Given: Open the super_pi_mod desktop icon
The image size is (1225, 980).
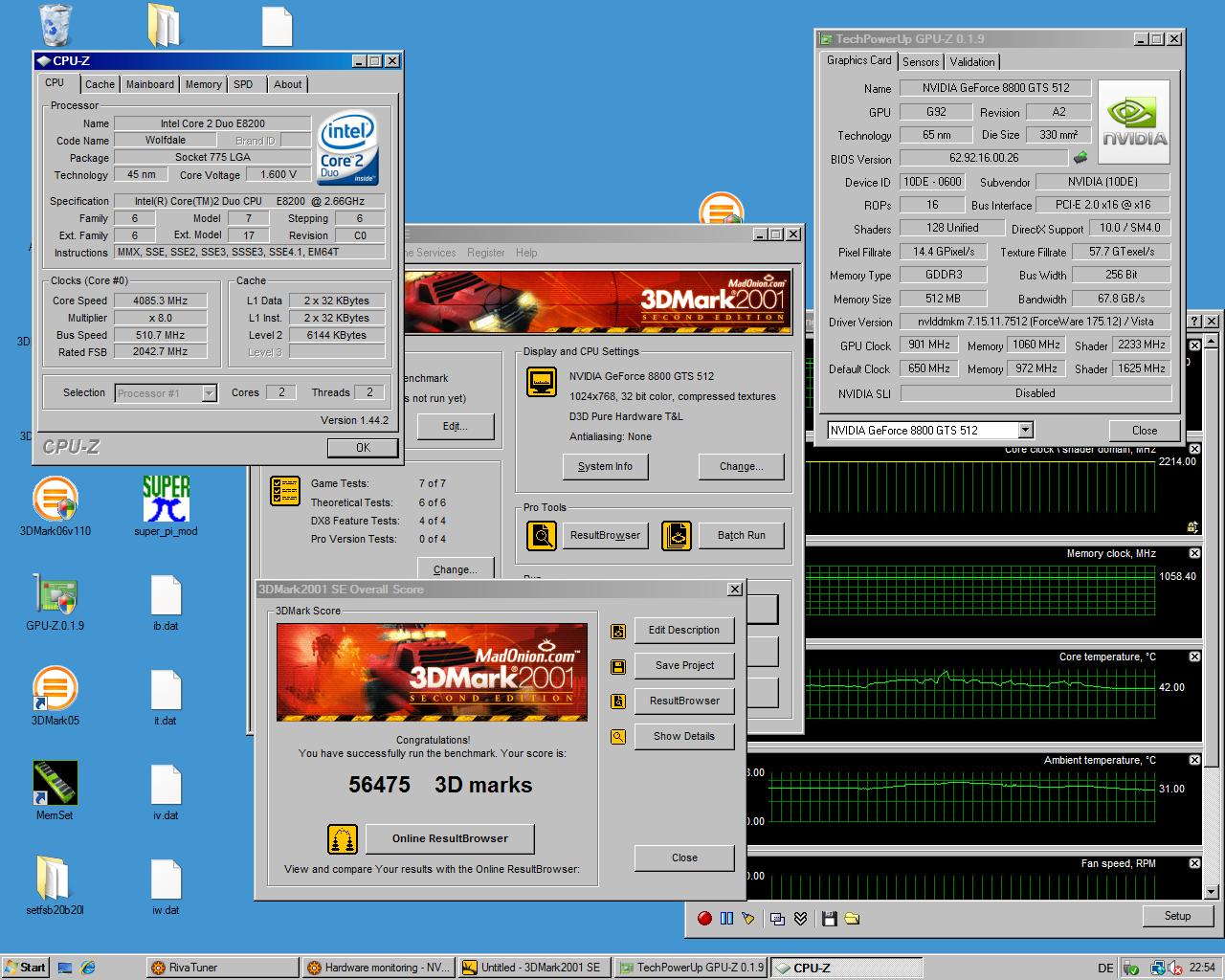Looking at the screenshot, I should click(x=166, y=506).
